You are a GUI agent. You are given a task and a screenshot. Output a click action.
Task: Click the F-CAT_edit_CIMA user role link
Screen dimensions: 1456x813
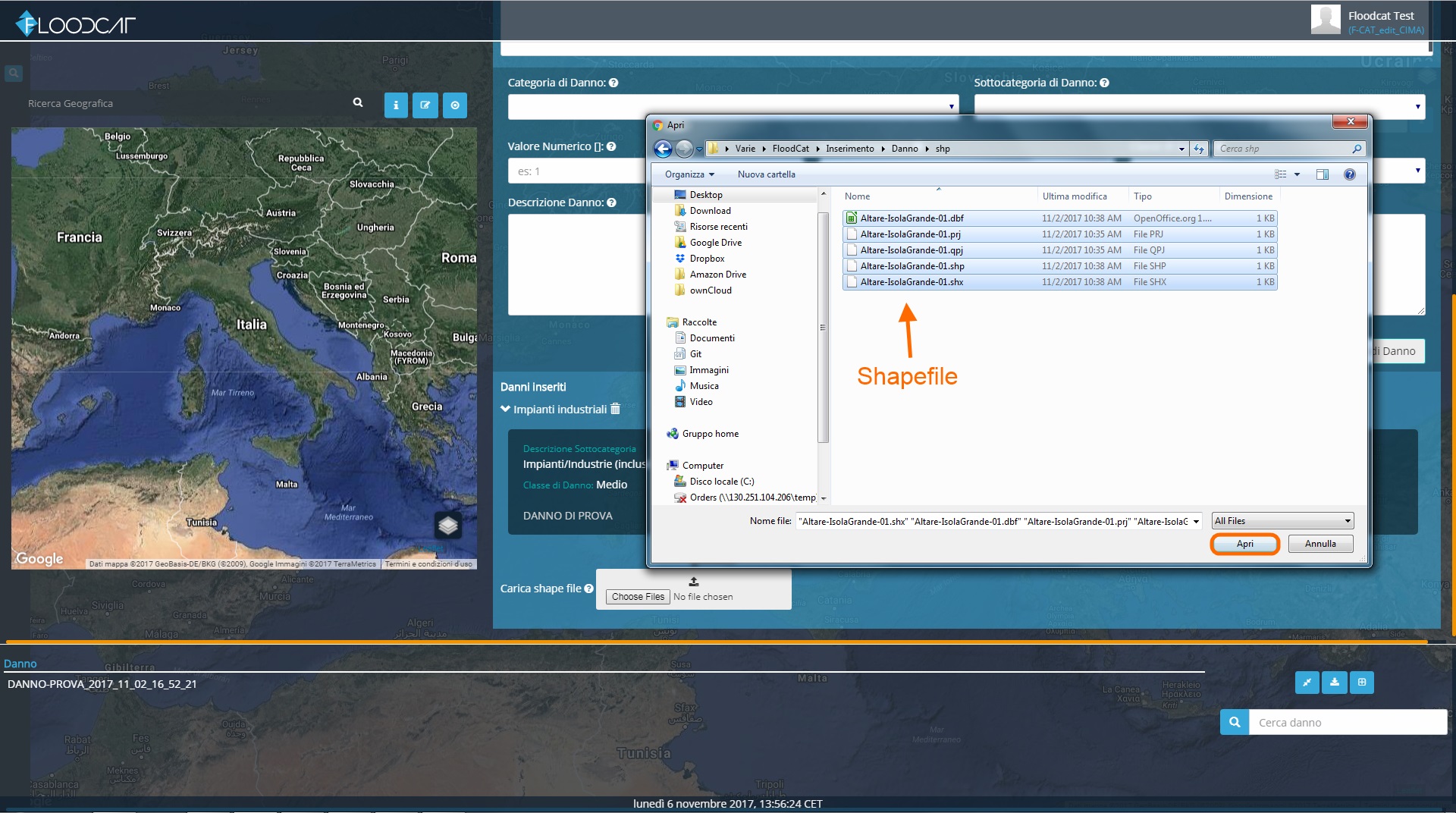[x=1386, y=30]
